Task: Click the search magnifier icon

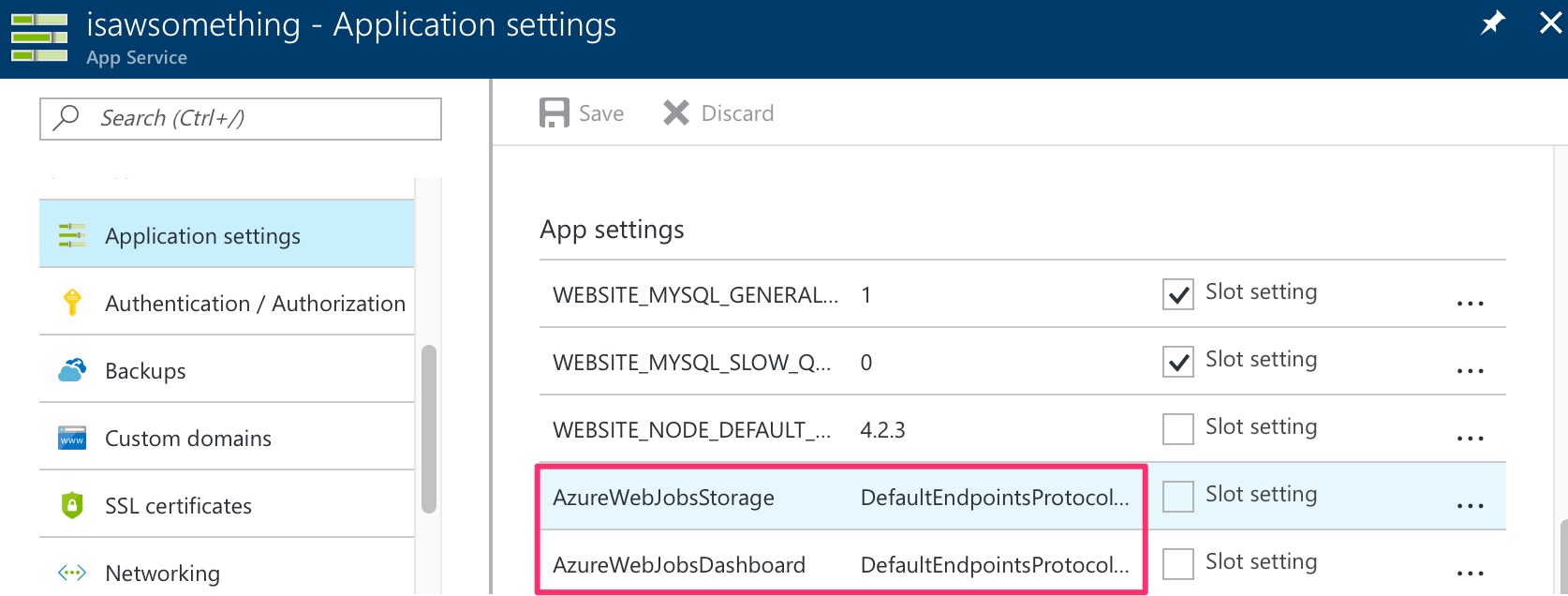Action: tap(67, 118)
